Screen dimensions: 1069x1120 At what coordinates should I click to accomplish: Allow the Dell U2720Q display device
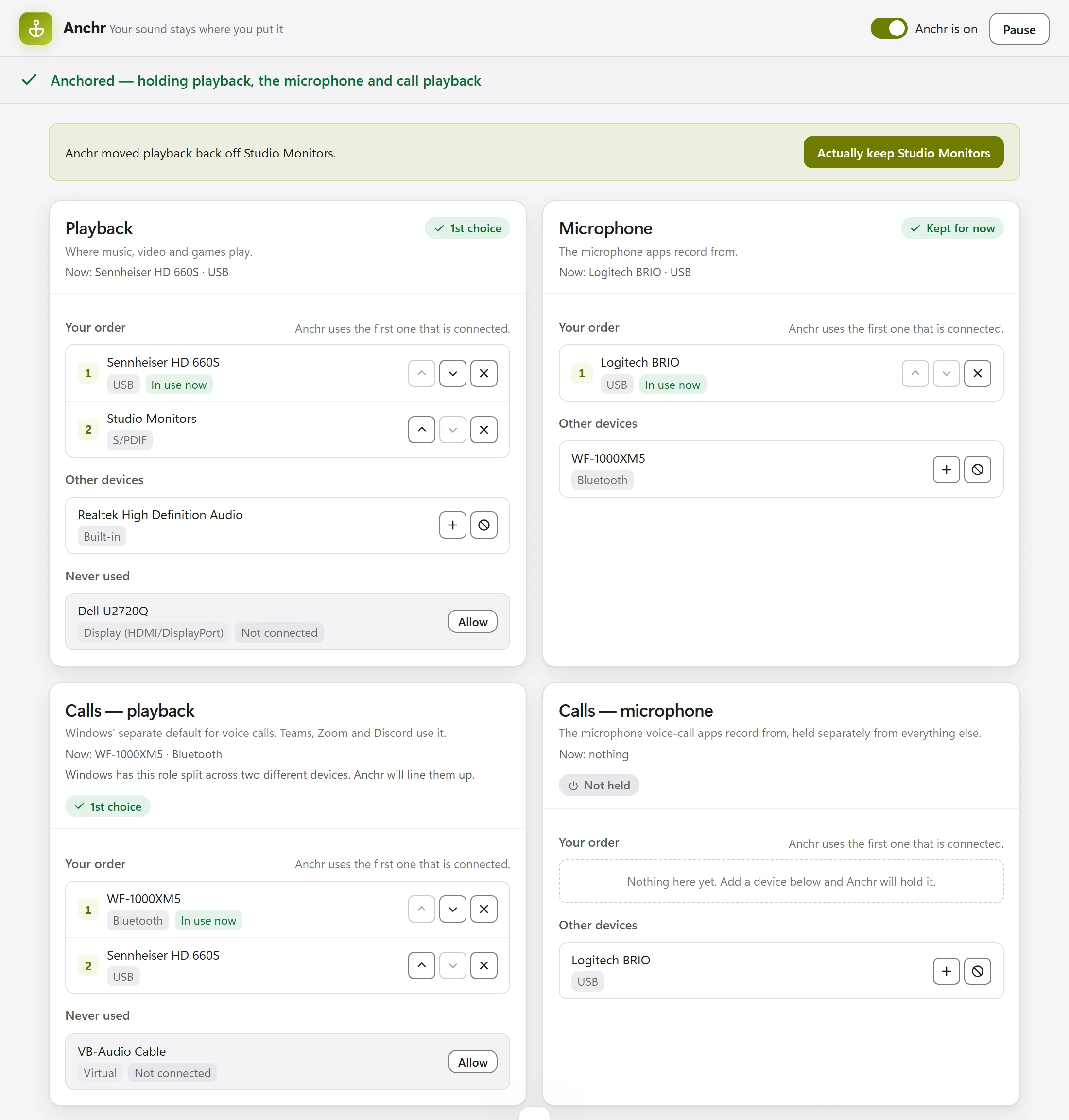[x=472, y=621]
